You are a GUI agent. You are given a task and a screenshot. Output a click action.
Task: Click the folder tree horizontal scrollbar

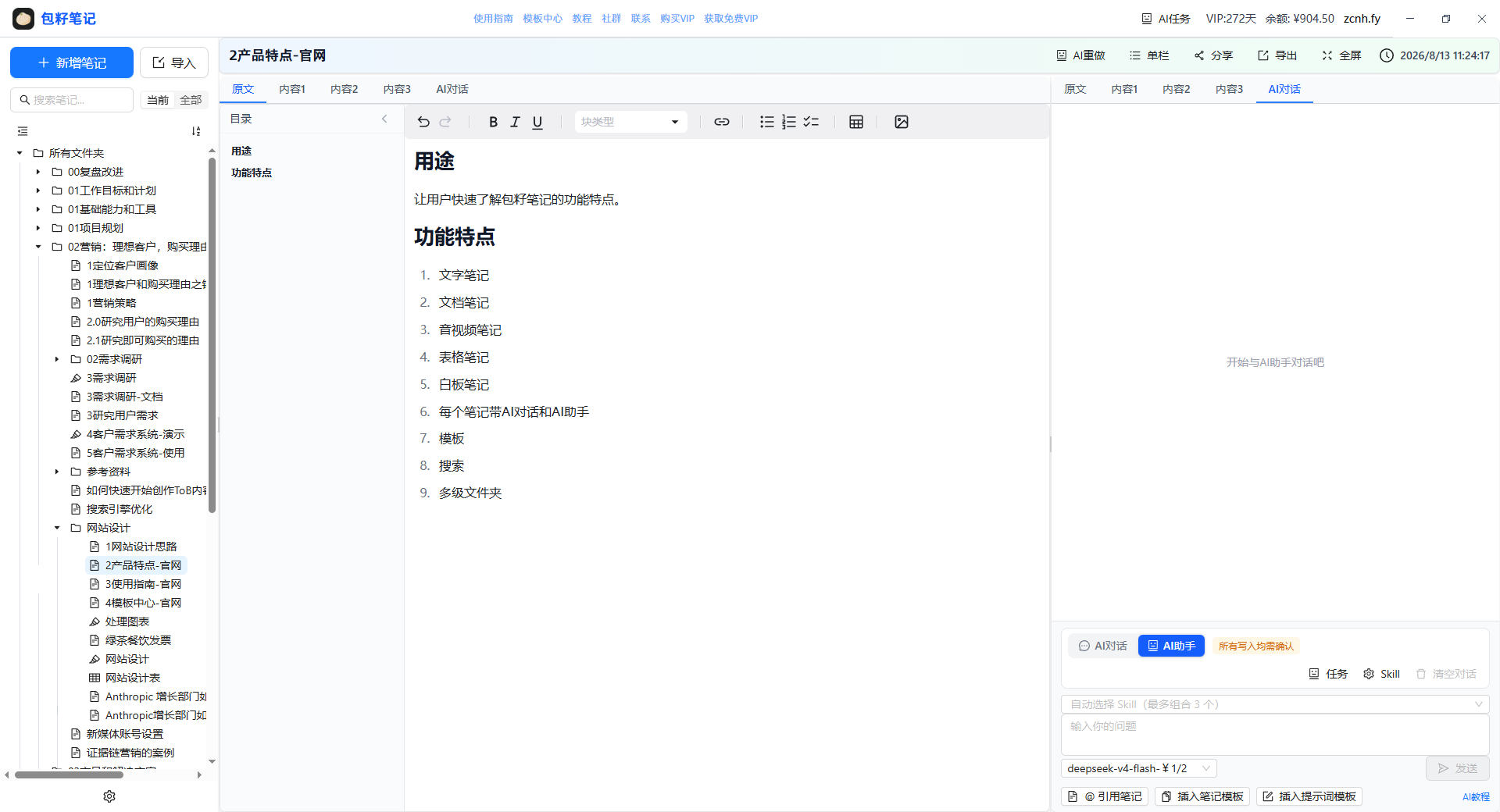(x=69, y=775)
